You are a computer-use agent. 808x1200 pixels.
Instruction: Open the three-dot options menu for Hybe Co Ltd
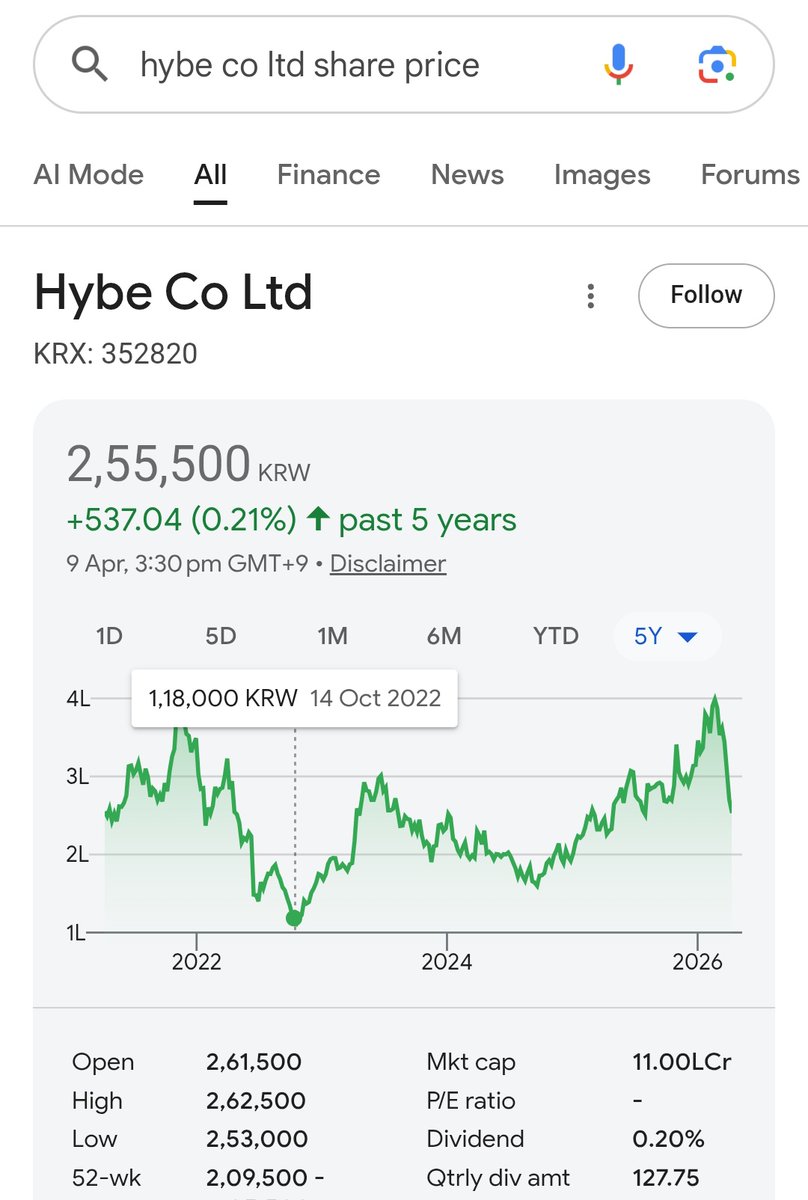point(591,295)
